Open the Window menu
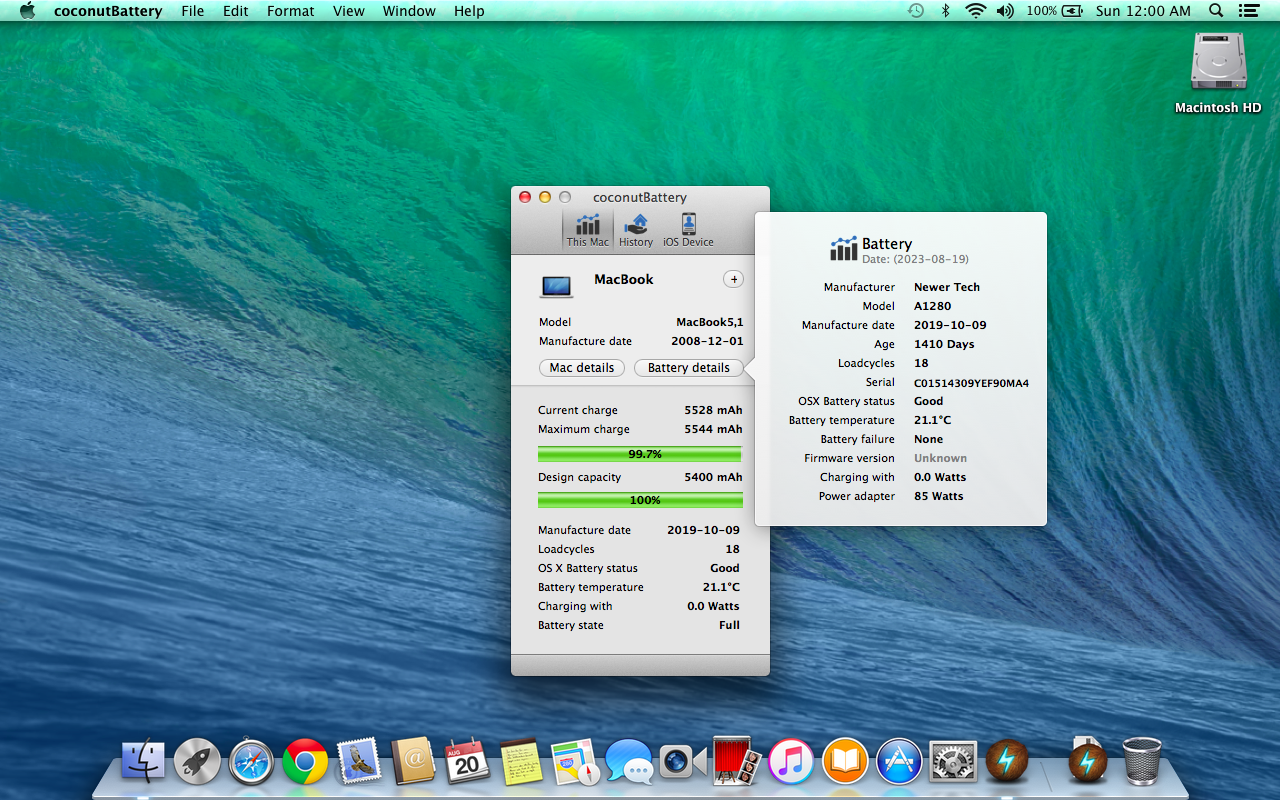Image resolution: width=1280 pixels, height=800 pixels. (x=409, y=11)
